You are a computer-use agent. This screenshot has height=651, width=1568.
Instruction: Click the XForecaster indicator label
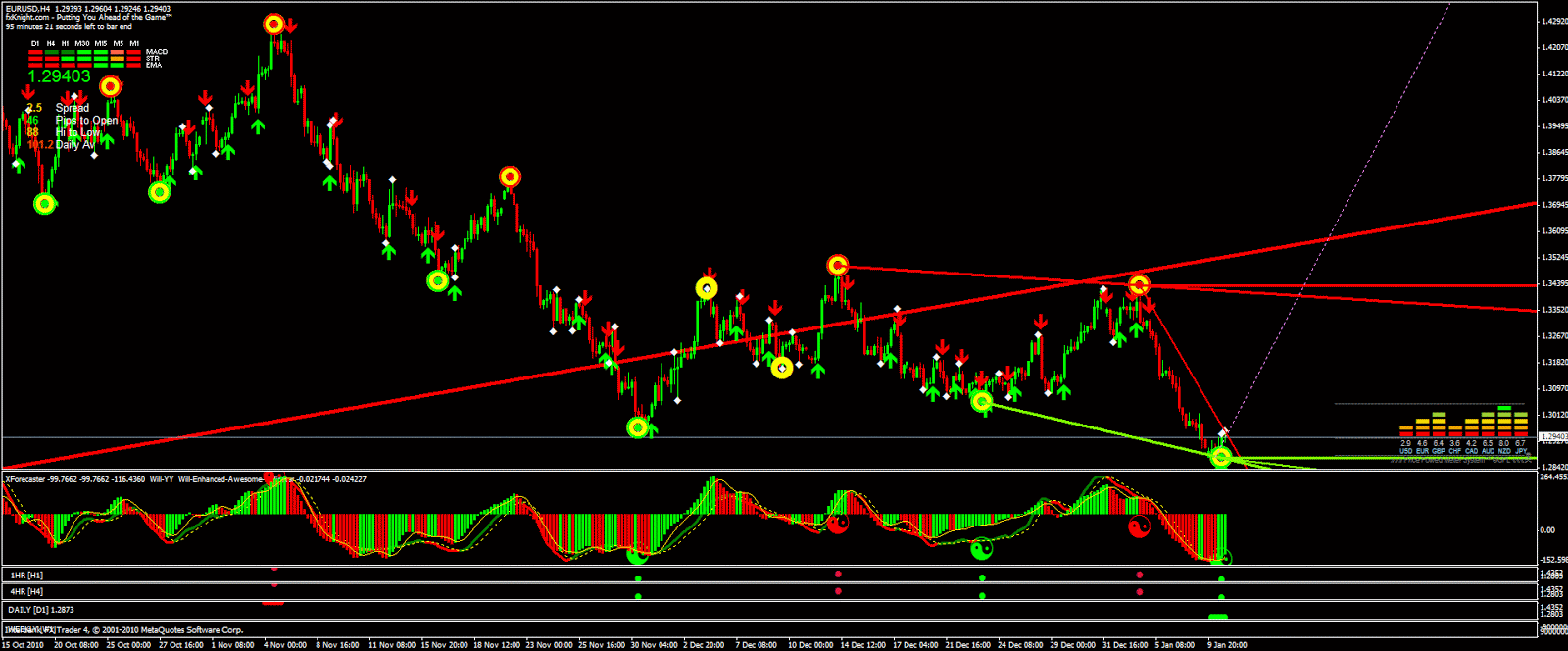pos(26,479)
